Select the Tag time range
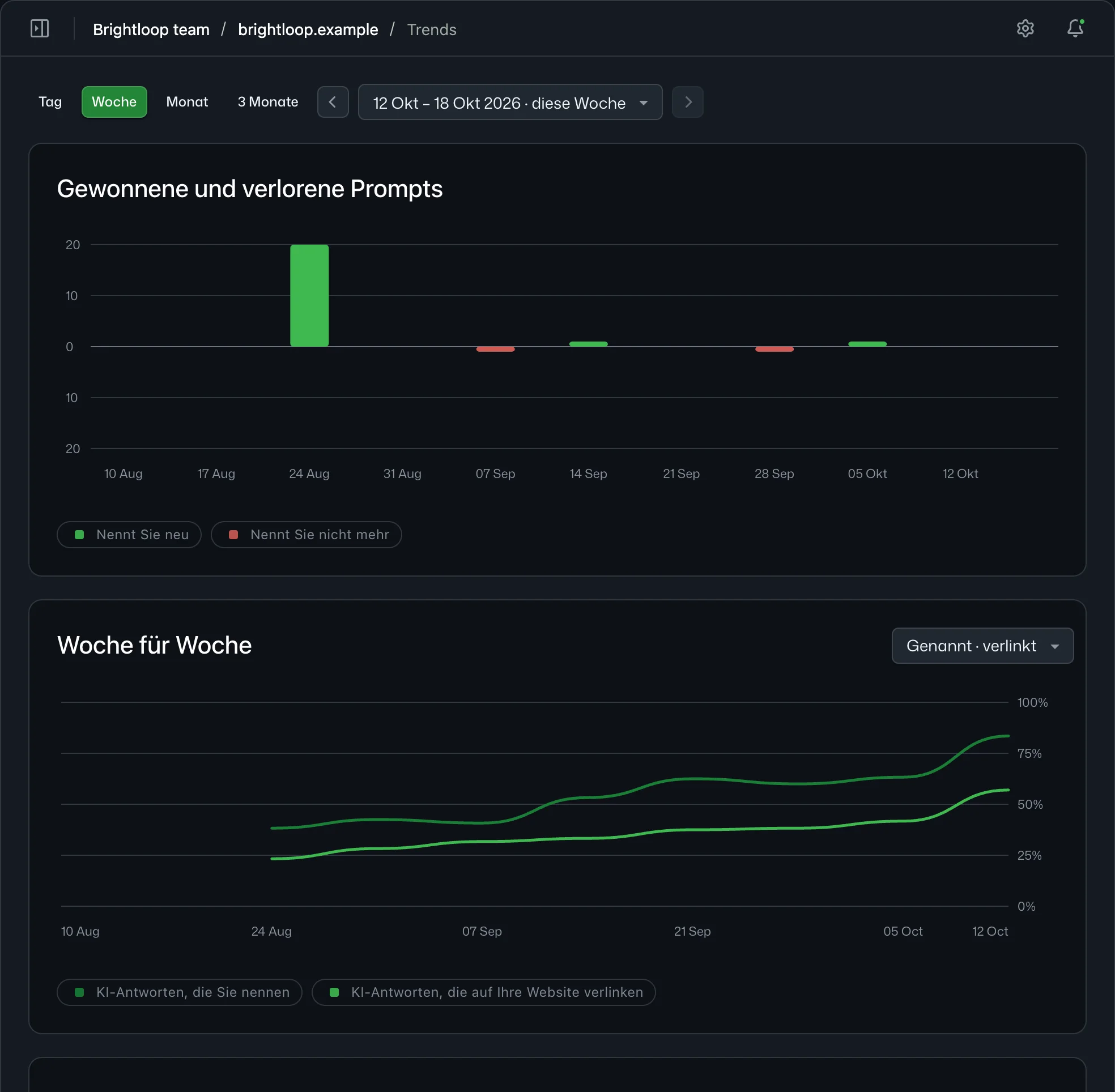 tap(50, 102)
